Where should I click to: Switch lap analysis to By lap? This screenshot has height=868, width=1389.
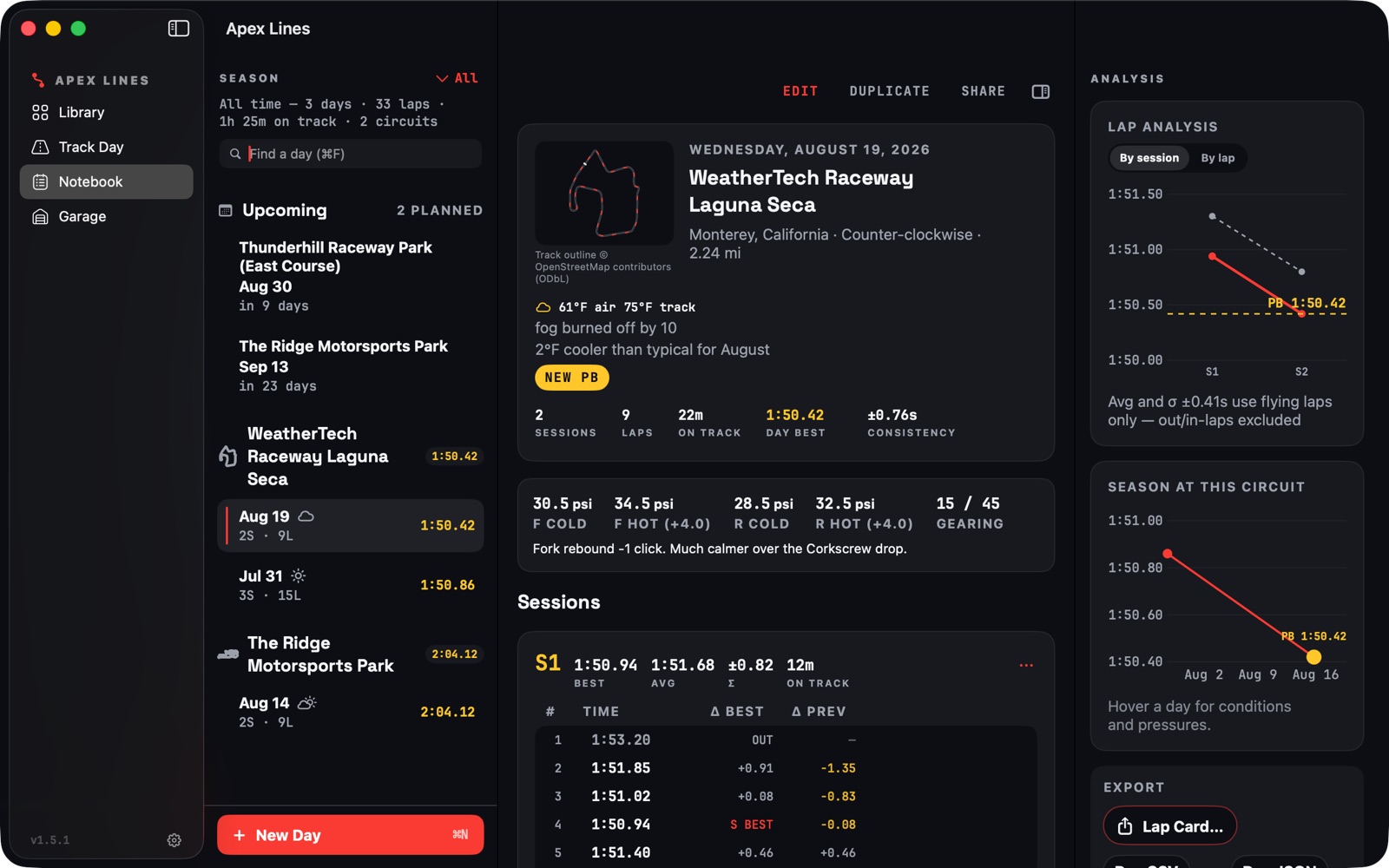coord(1217,158)
